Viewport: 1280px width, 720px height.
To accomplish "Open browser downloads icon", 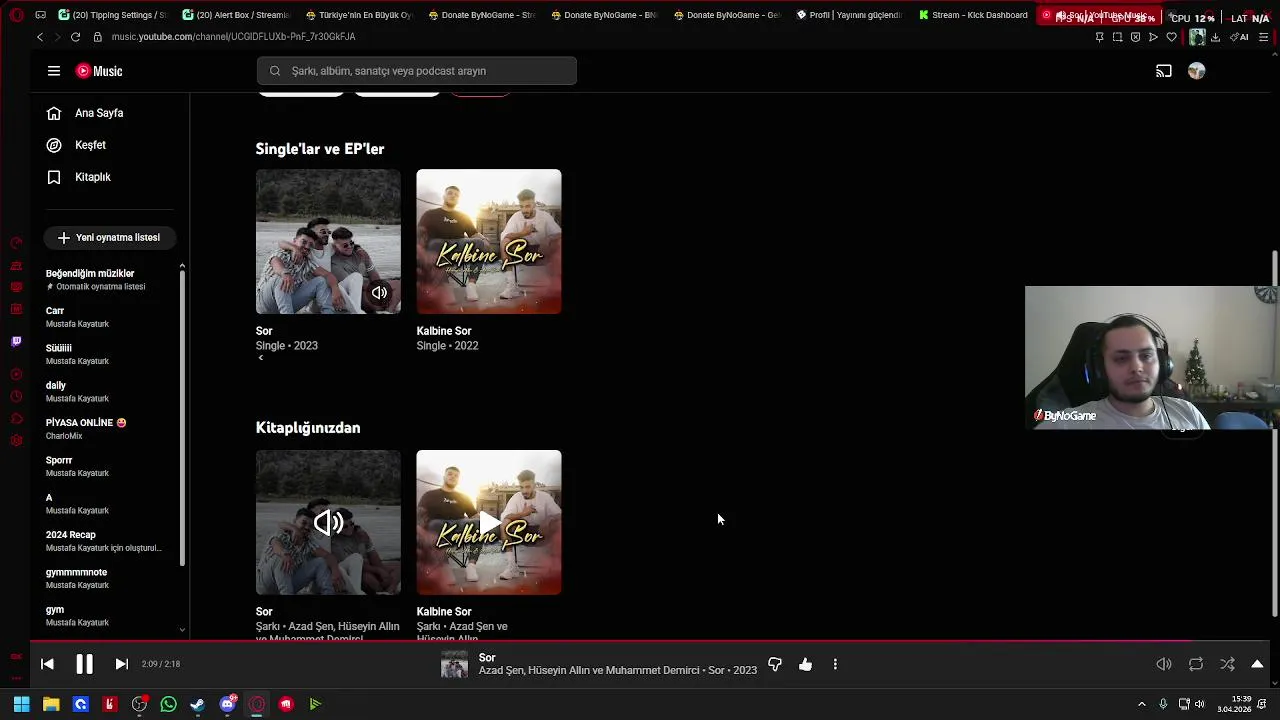I will coord(1215,37).
